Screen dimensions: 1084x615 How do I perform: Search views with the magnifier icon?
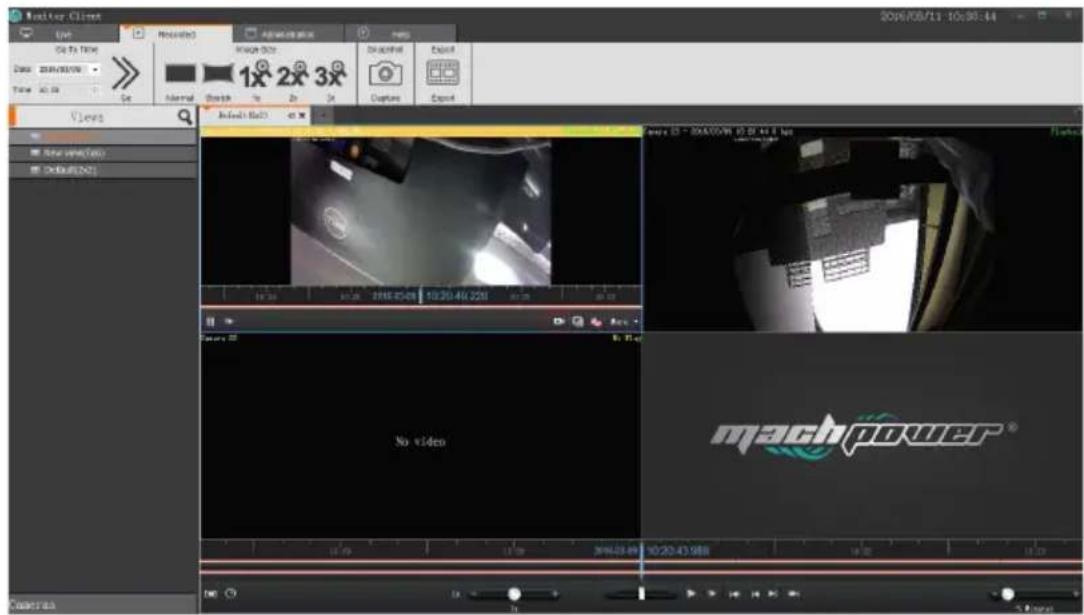coord(185,117)
